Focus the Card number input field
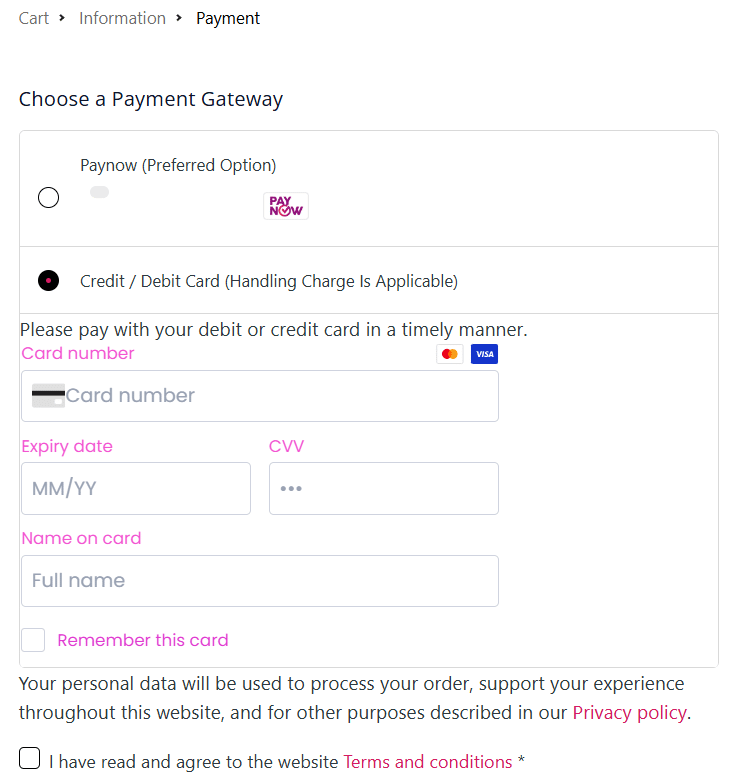The height and width of the screenshot is (781, 741). point(259,396)
